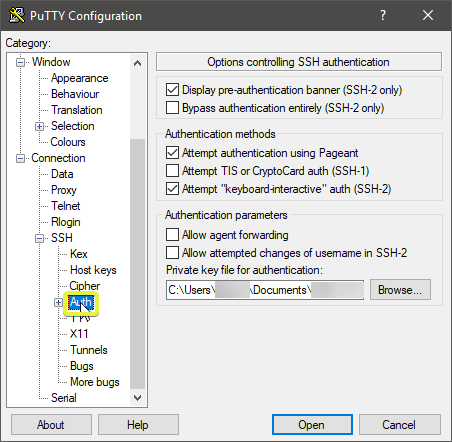Image resolution: width=452 pixels, height=442 pixels.
Task: Expand the Auth subtree
Action: point(58,302)
